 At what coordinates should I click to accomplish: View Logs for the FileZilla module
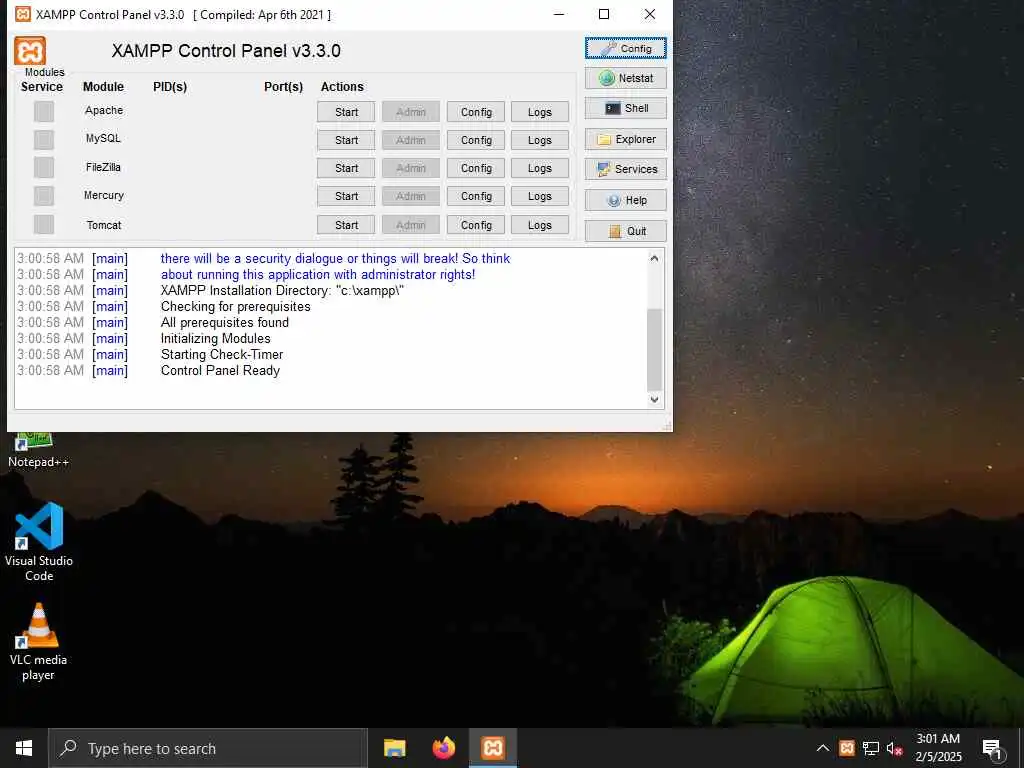[x=540, y=168]
